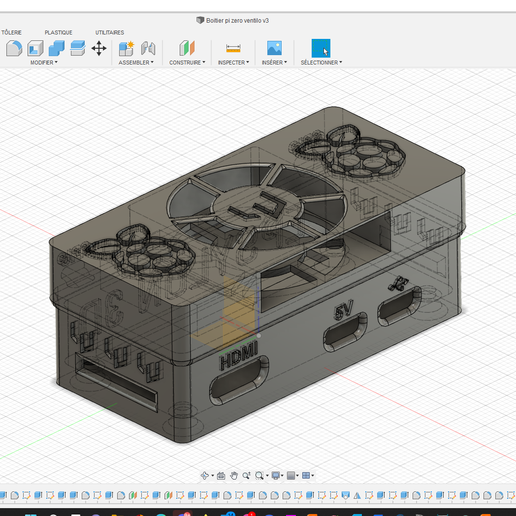The width and height of the screenshot is (516, 516).
Task: Expand the Grid and Snaps dropdown arrow
Action: pos(297,475)
